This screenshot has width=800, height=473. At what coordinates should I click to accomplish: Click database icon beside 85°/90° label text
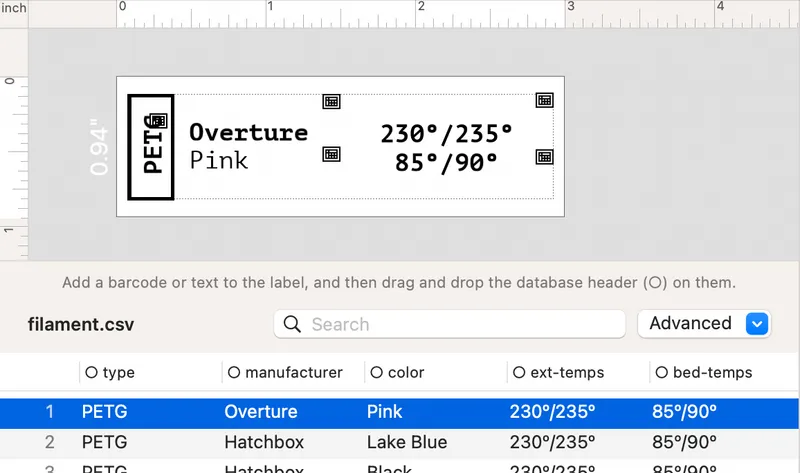point(544,157)
